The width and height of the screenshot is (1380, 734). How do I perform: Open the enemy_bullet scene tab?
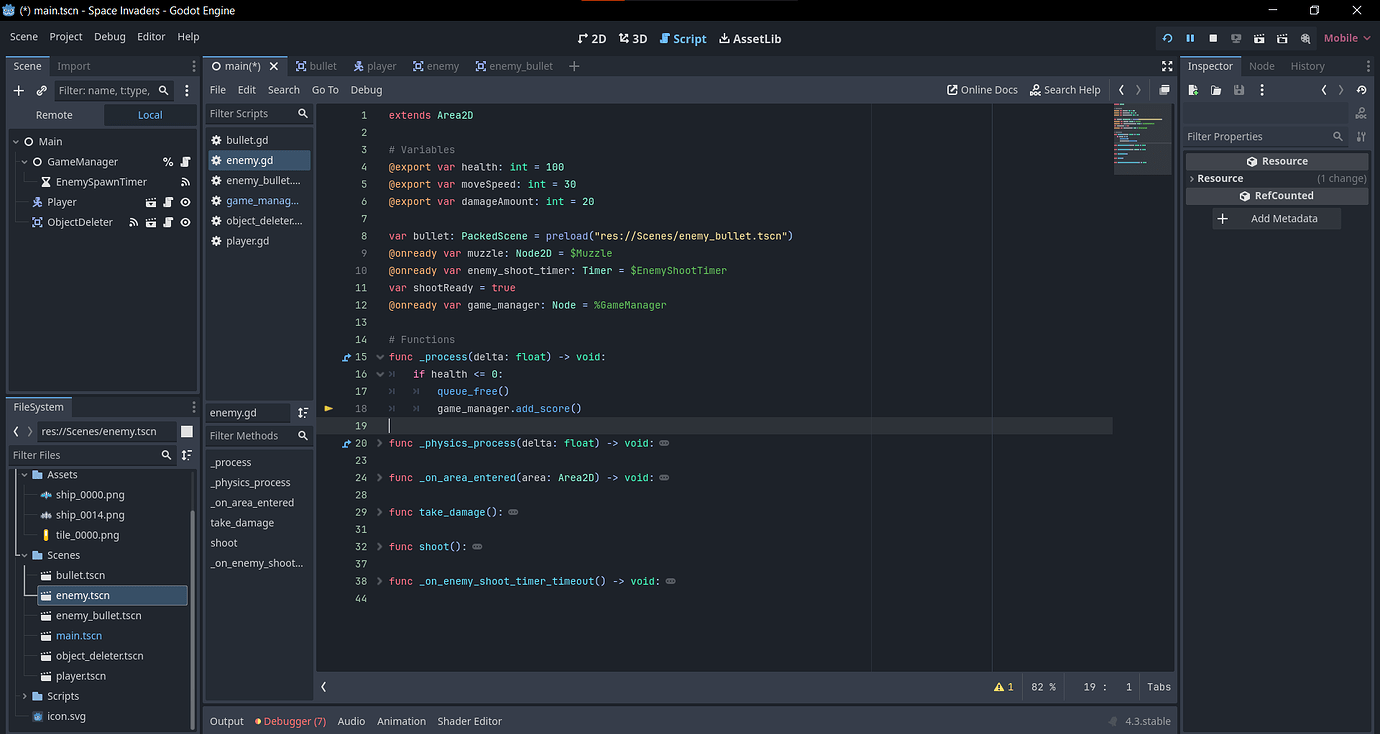click(514, 66)
